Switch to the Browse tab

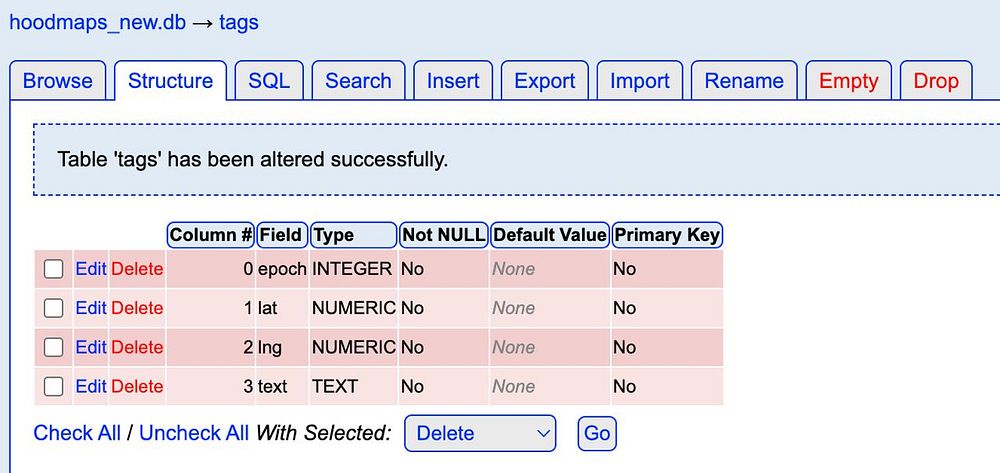58,81
